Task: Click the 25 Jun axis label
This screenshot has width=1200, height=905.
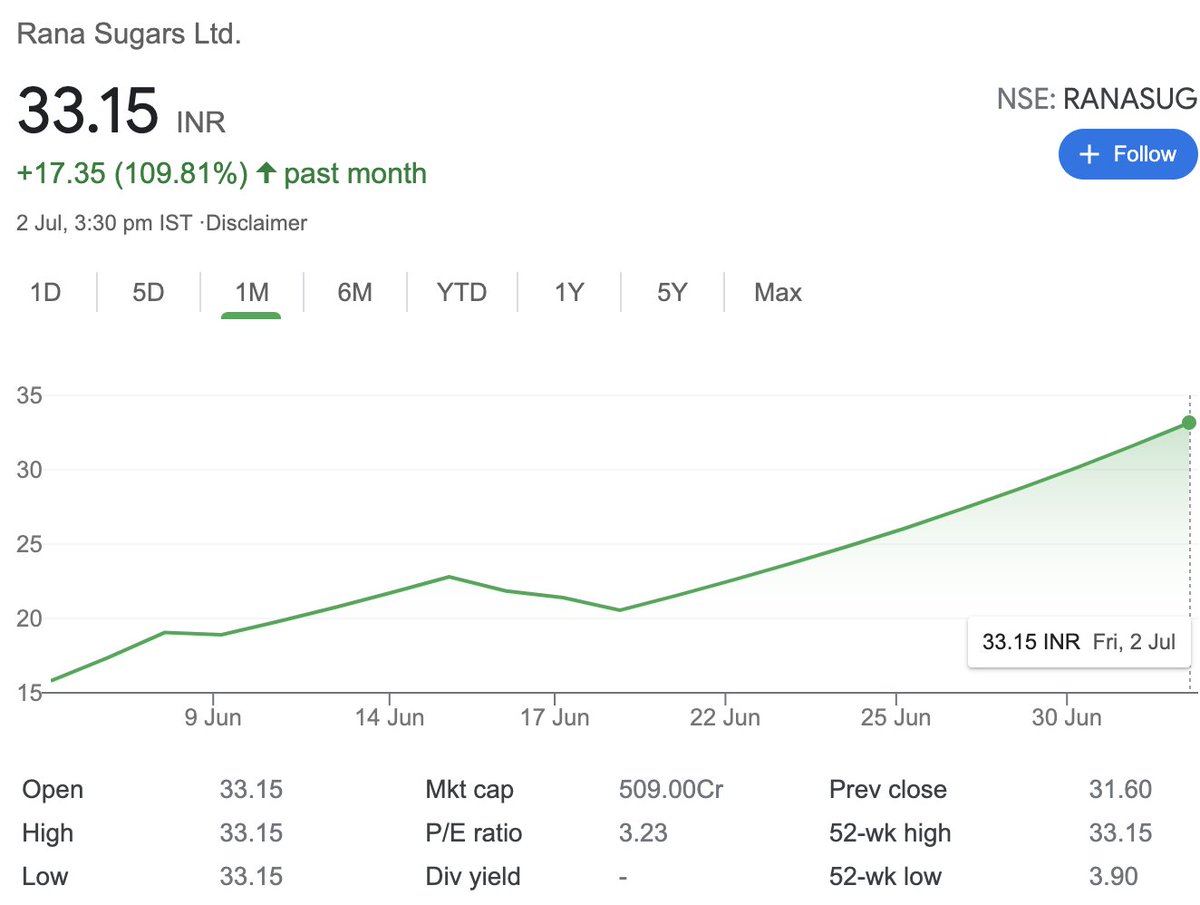Action: pyautogui.click(x=896, y=718)
